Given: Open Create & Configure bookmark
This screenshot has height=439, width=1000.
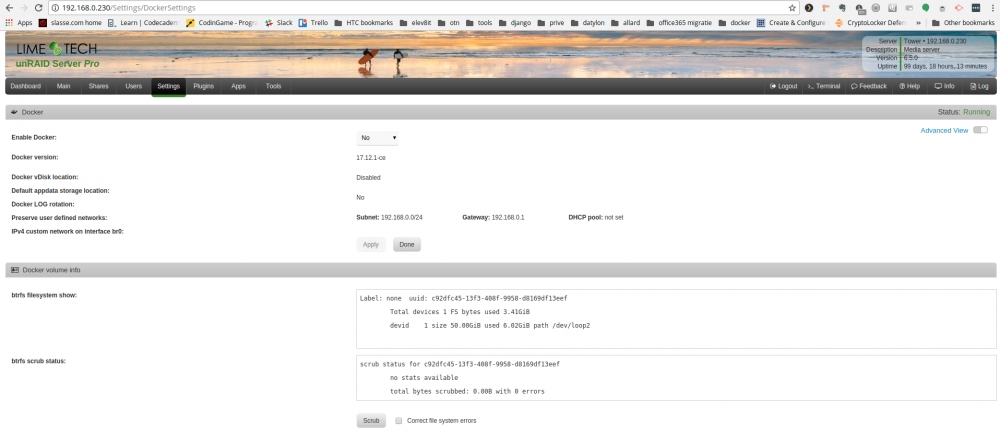Looking at the screenshot, I should pyautogui.click(x=791, y=22).
